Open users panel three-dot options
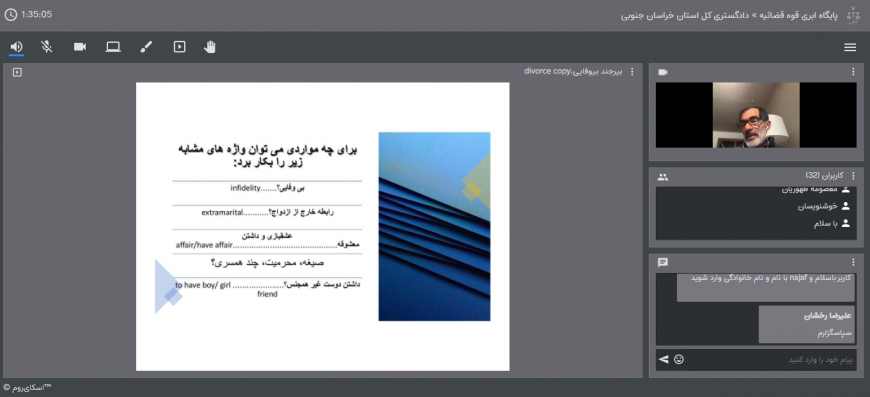870x397 pixels. 853,176
